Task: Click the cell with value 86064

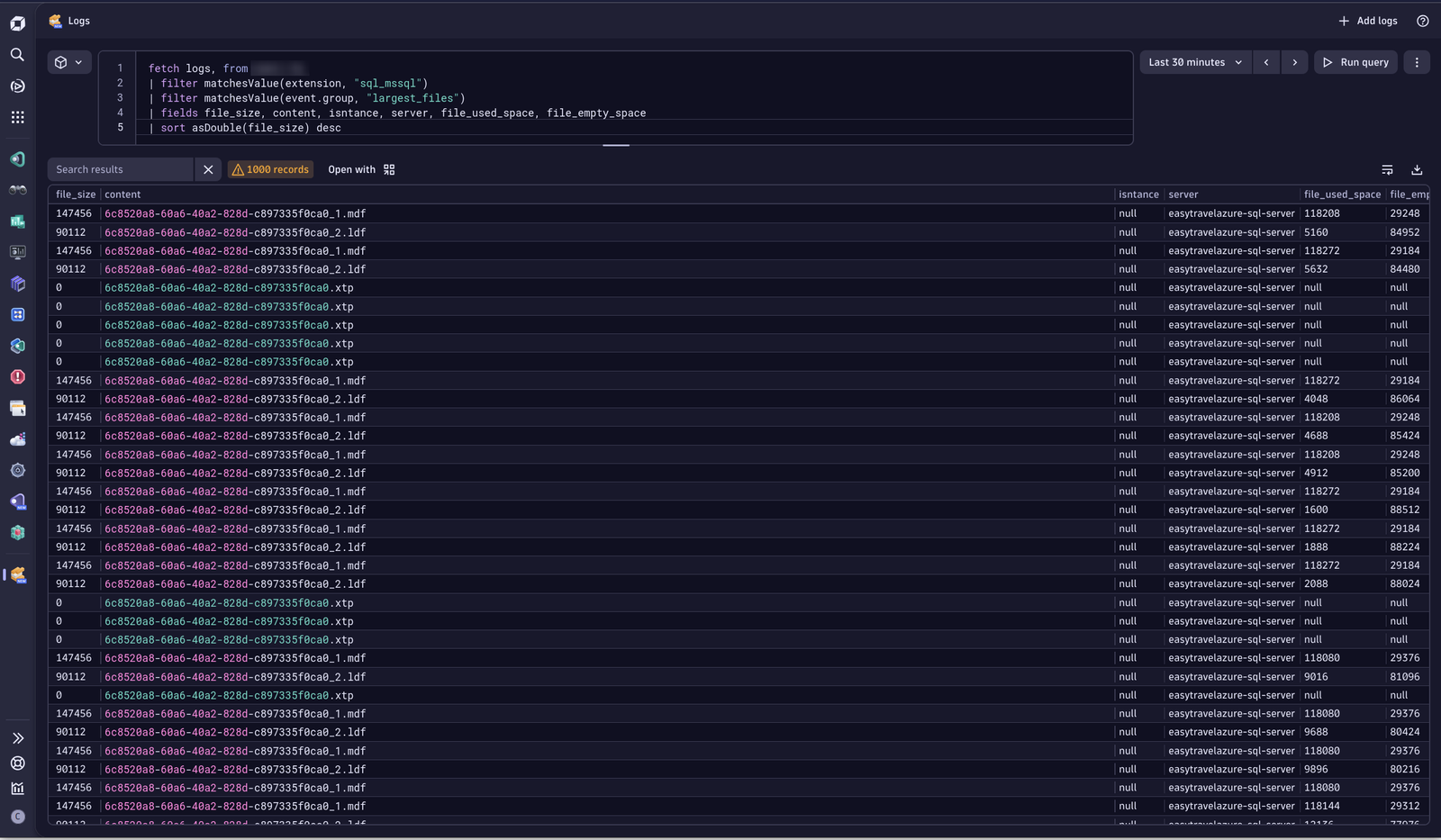Action: pos(1404,399)
